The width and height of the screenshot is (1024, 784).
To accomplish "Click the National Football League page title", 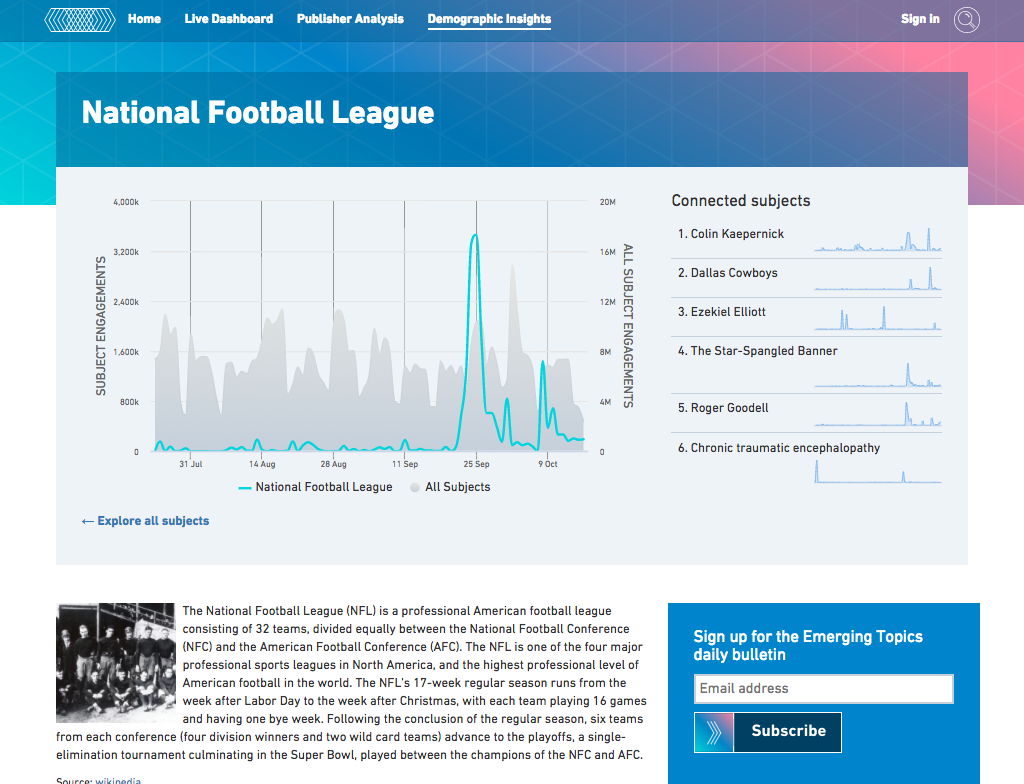I will click(x=258, y=112).
